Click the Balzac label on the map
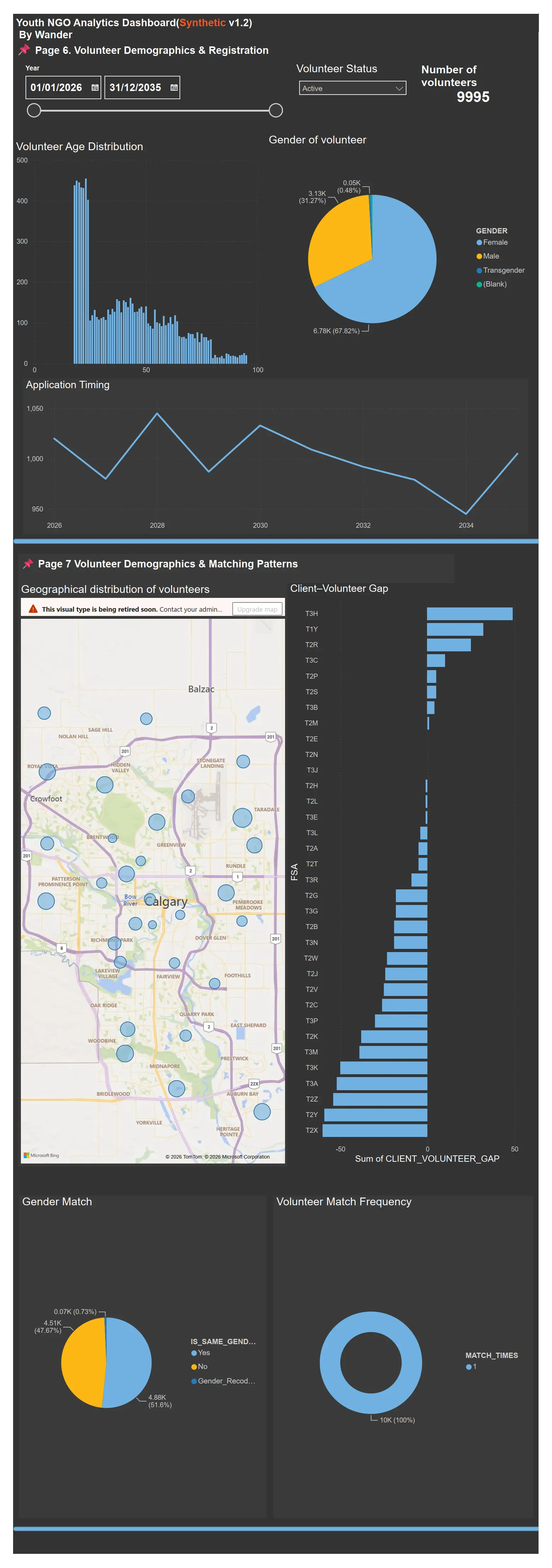The image size is (552, 1568). 201,689
